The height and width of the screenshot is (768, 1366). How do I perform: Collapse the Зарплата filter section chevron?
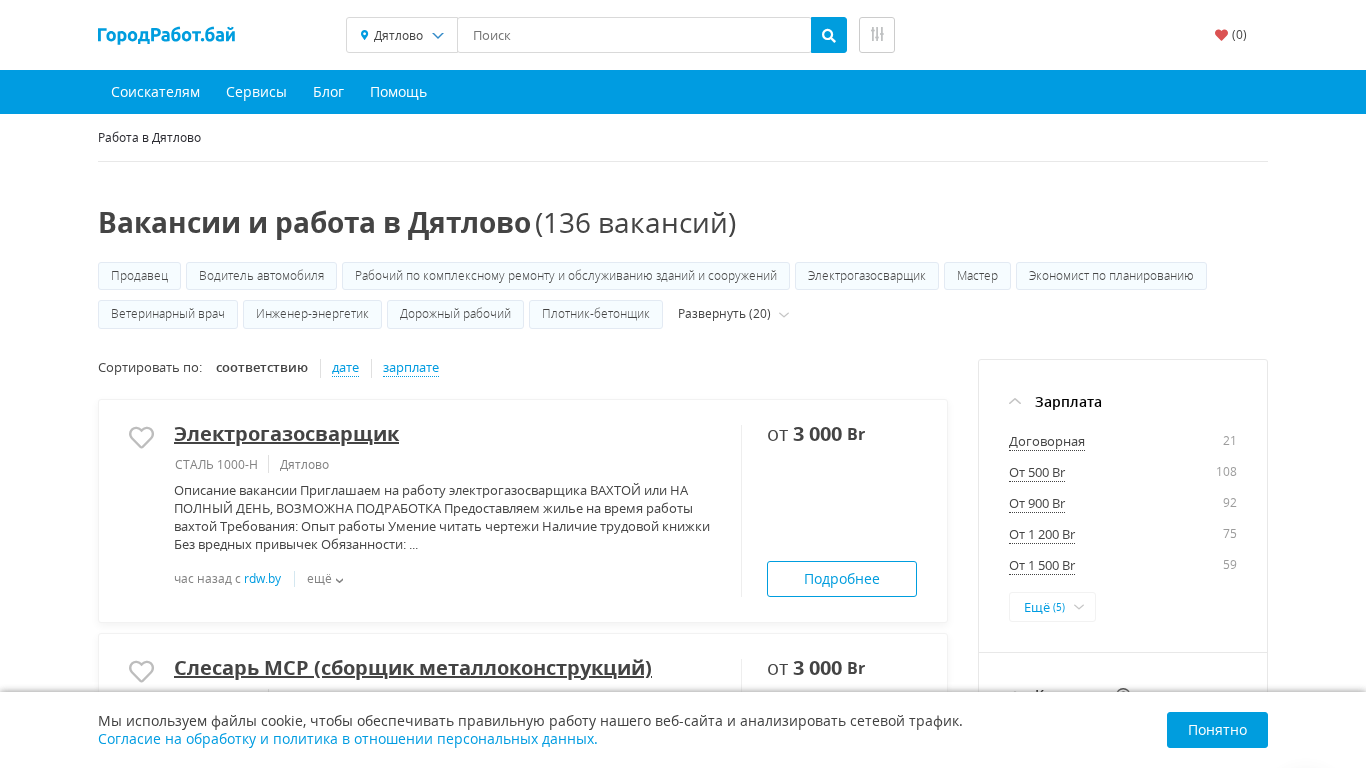(1015, 402)
